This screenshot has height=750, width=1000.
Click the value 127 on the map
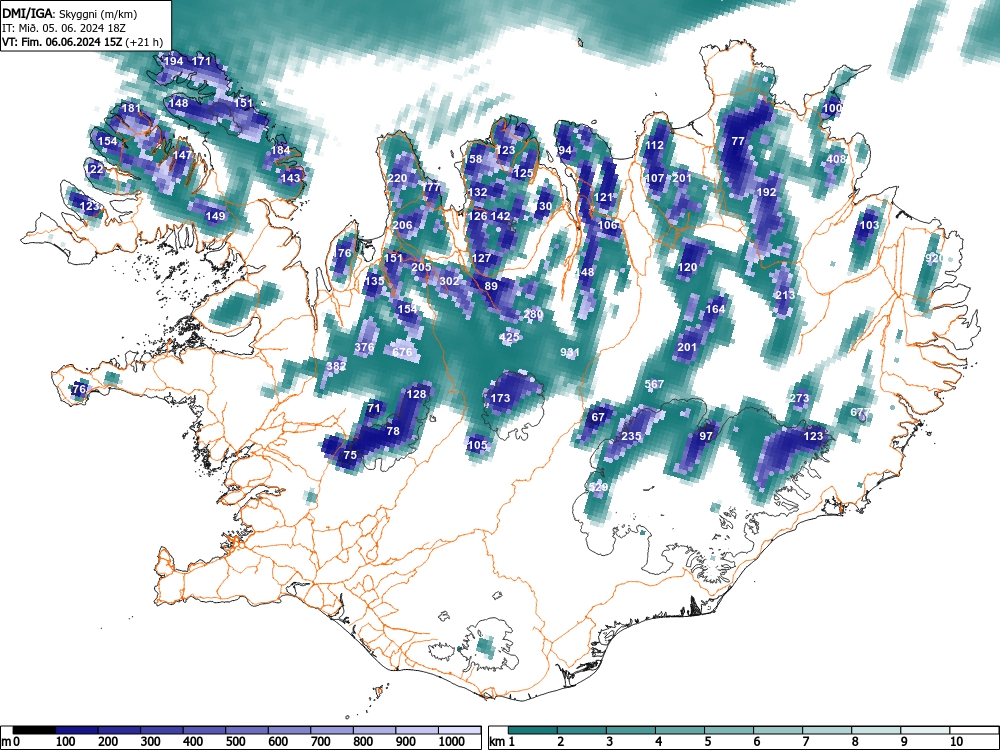(x=482, y=258)
